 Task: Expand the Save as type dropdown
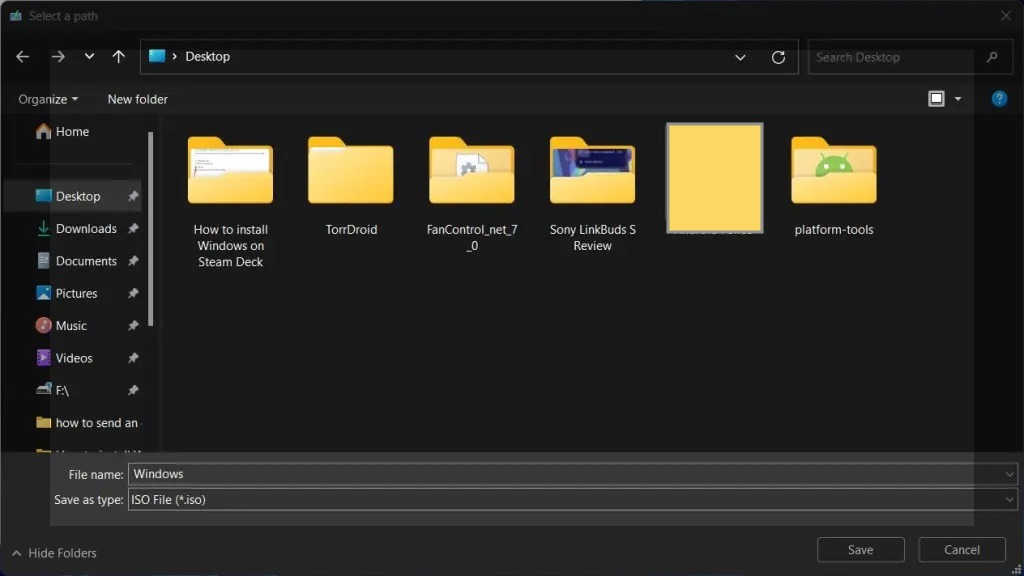point(1009,500)
